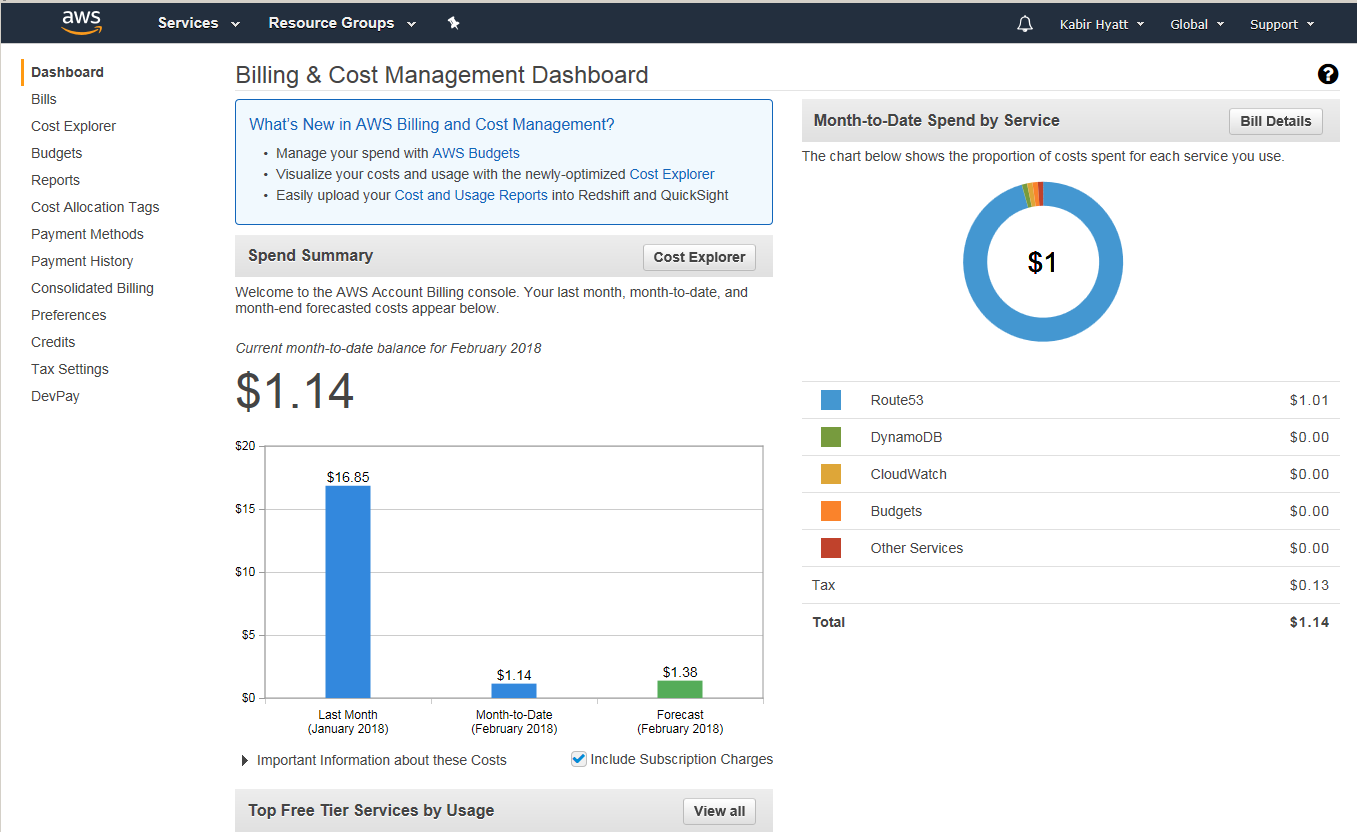The width and height of the screenshot is (1357, 832).
Task: Click the green Forecast bar
Action: point(680,689)
